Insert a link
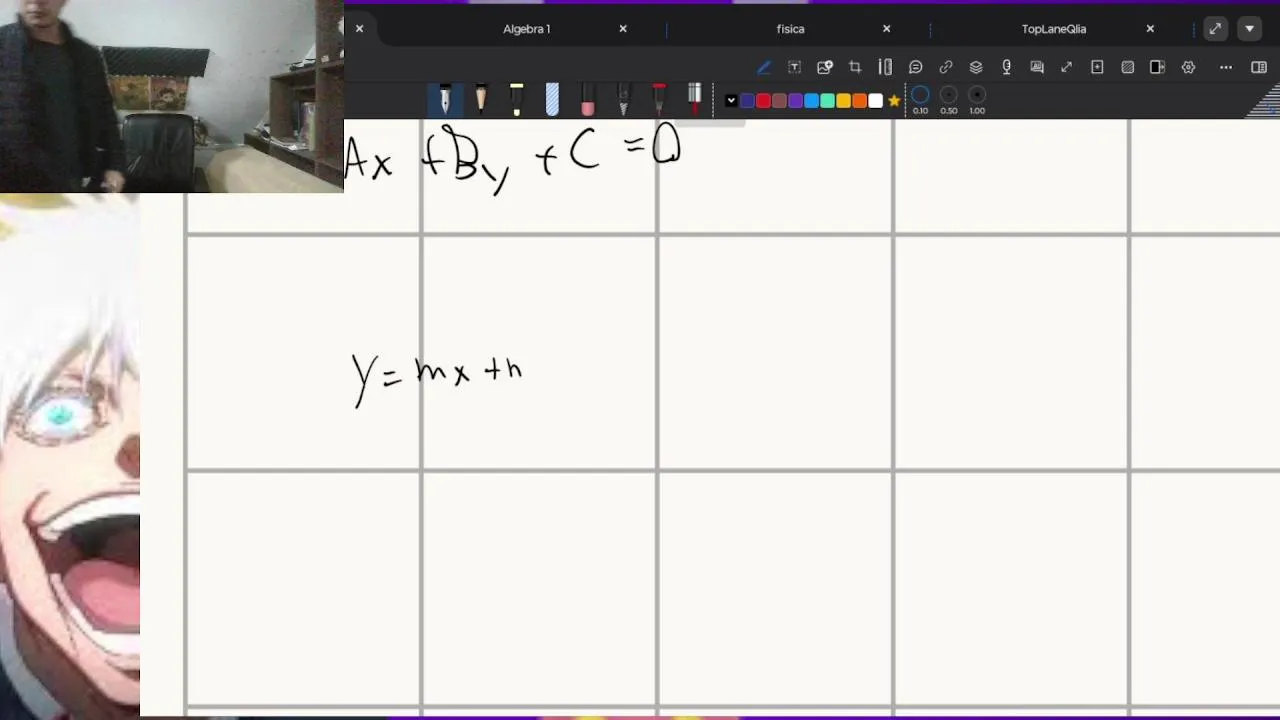The image size is (1280, 720). point(946,67)
